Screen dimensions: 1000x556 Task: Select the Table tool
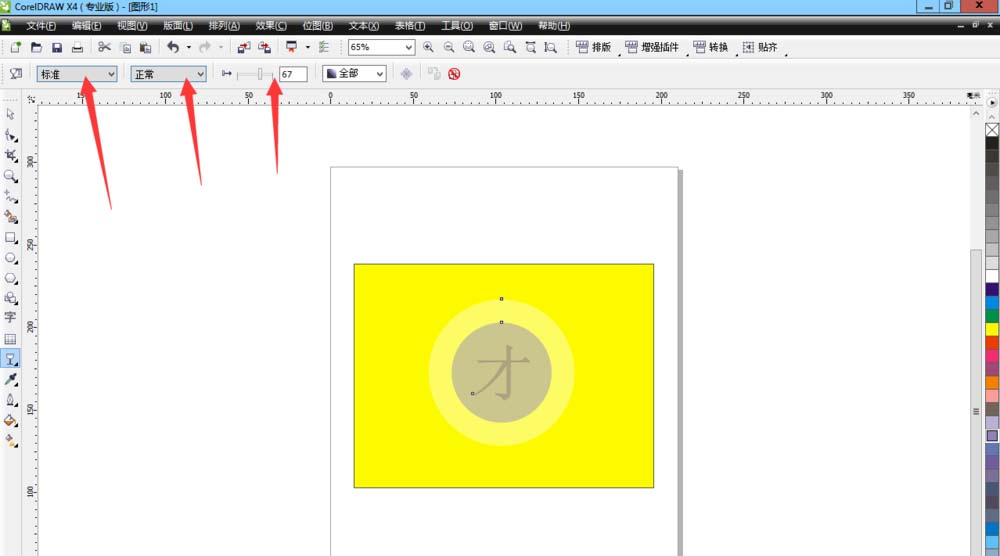pyautogui.click(x=10, y=339)
